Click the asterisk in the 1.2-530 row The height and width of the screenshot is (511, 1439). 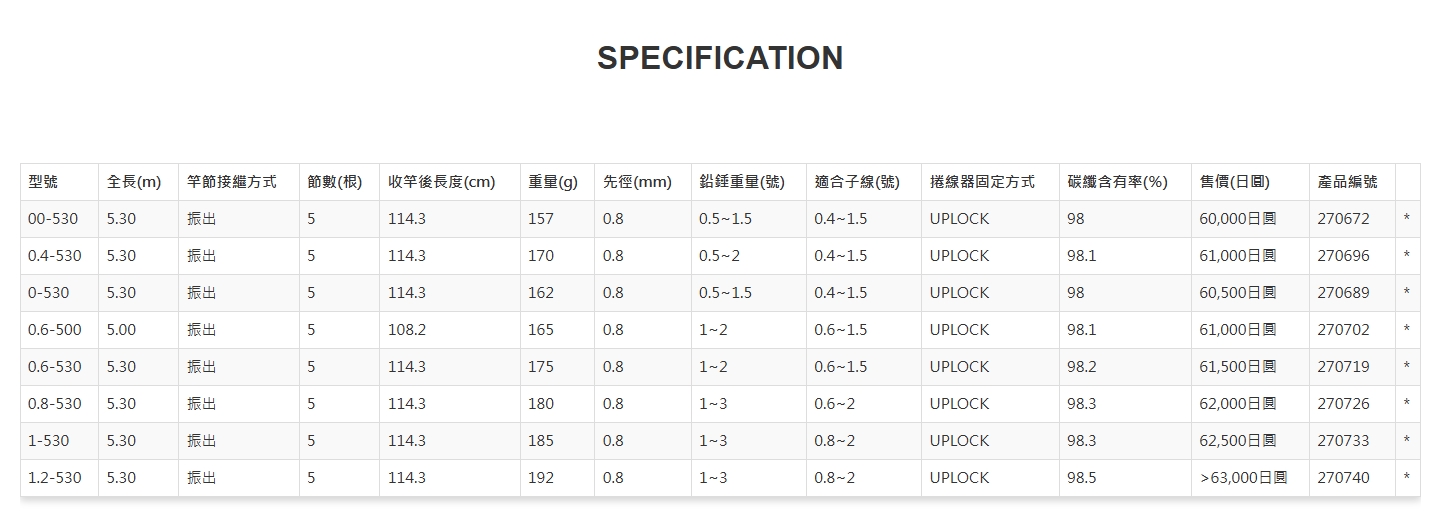tap(1407, 478)
